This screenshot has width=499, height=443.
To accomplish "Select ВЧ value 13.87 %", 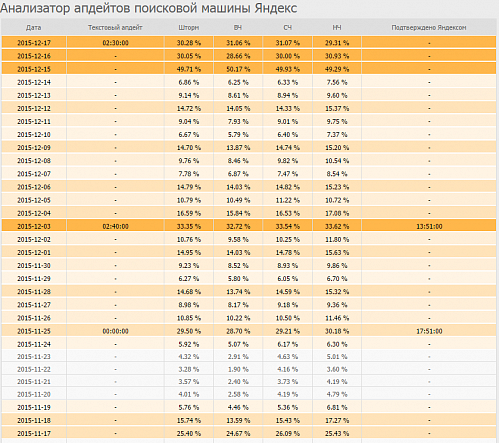I will 238,147.
